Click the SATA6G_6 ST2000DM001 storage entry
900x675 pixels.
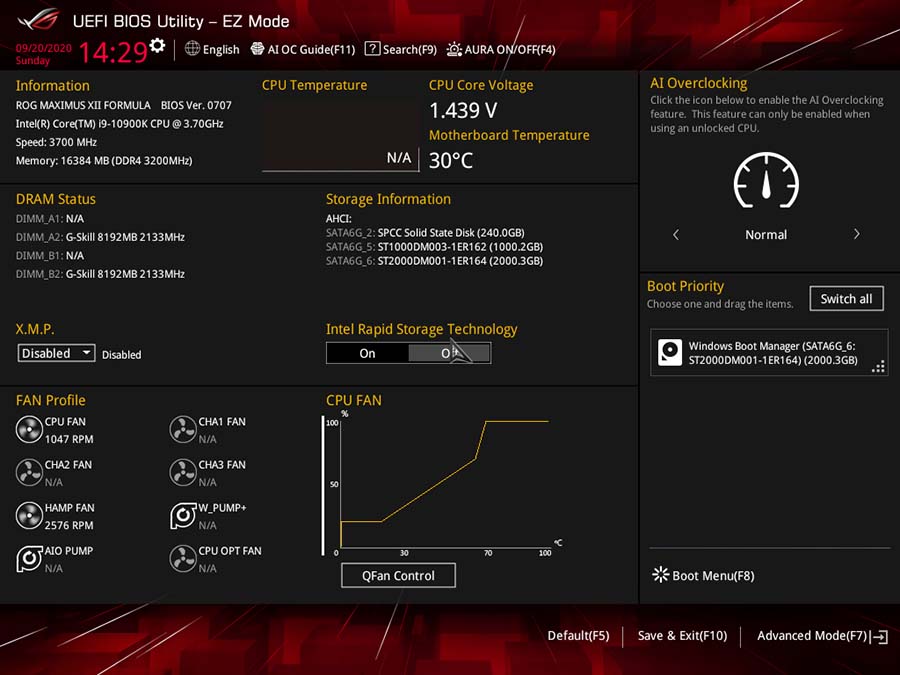click(435, 261)
